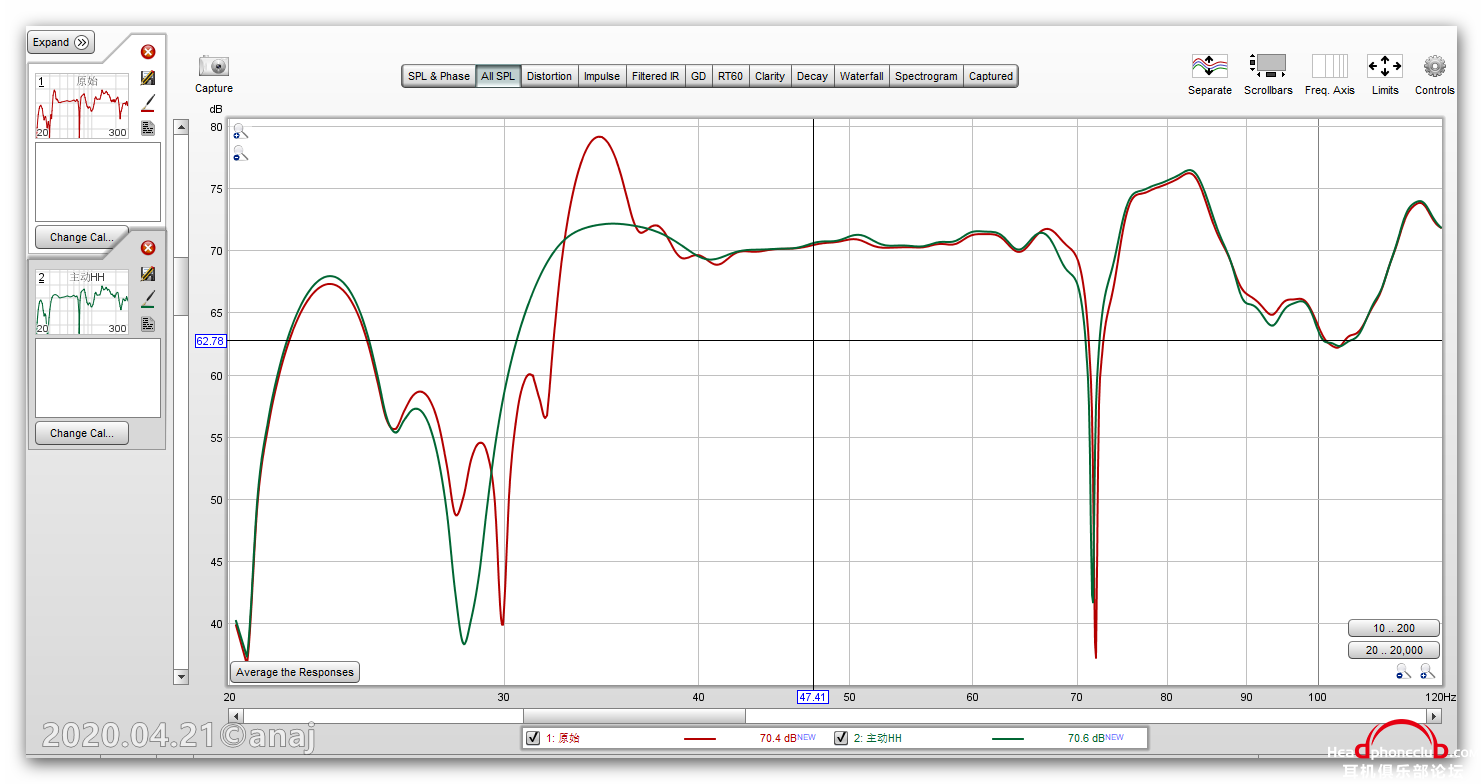
Task: Remove measurement 2 with its red X
Action: coord(148,248)
